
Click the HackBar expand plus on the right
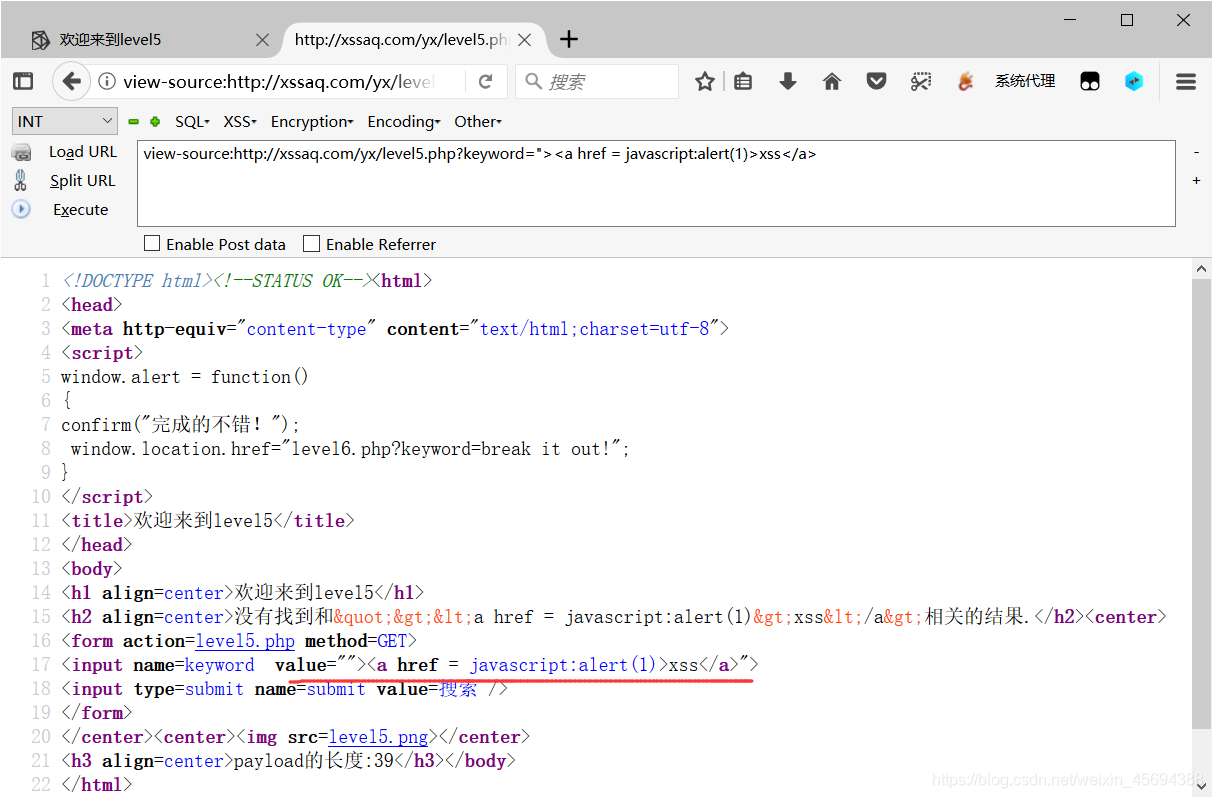(x=1197, y=181)
